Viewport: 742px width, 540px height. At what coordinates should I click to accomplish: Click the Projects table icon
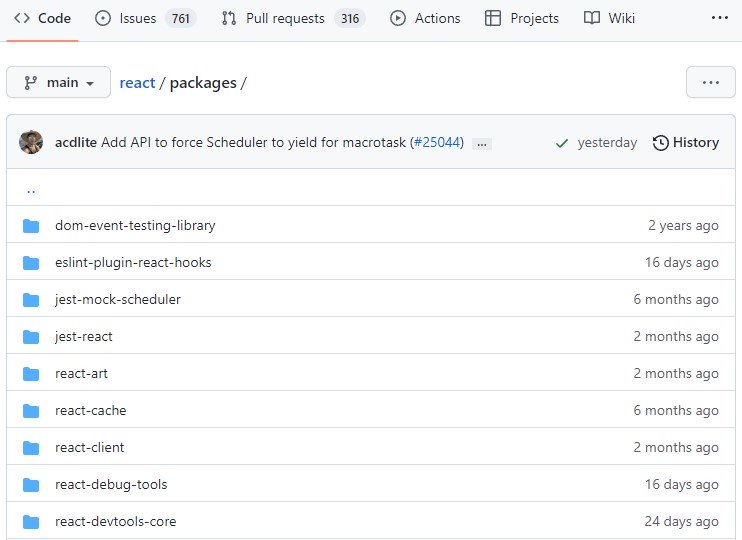(x=493, y=18)
